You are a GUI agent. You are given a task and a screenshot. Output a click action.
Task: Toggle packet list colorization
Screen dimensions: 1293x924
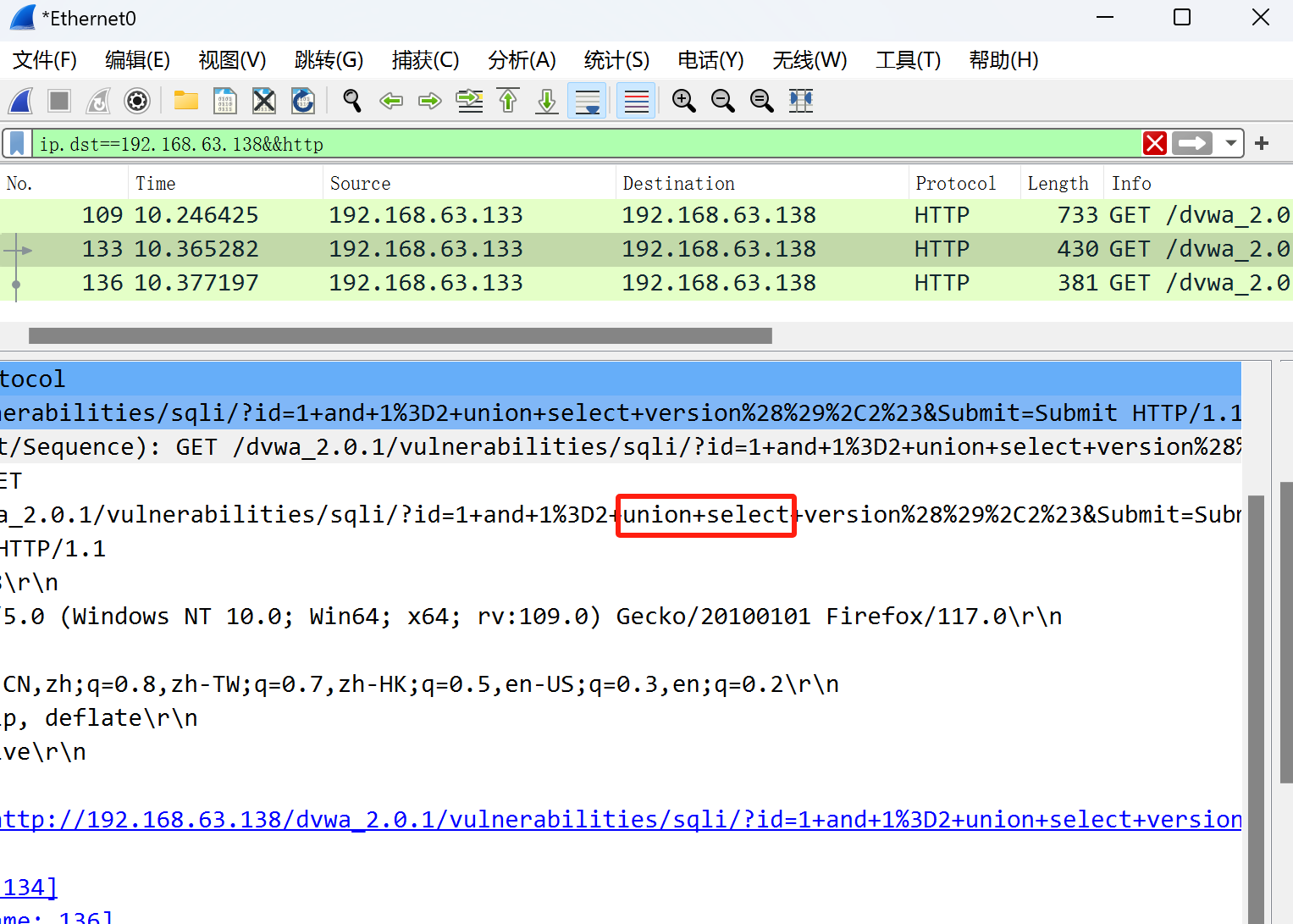[x=636, y=101]
